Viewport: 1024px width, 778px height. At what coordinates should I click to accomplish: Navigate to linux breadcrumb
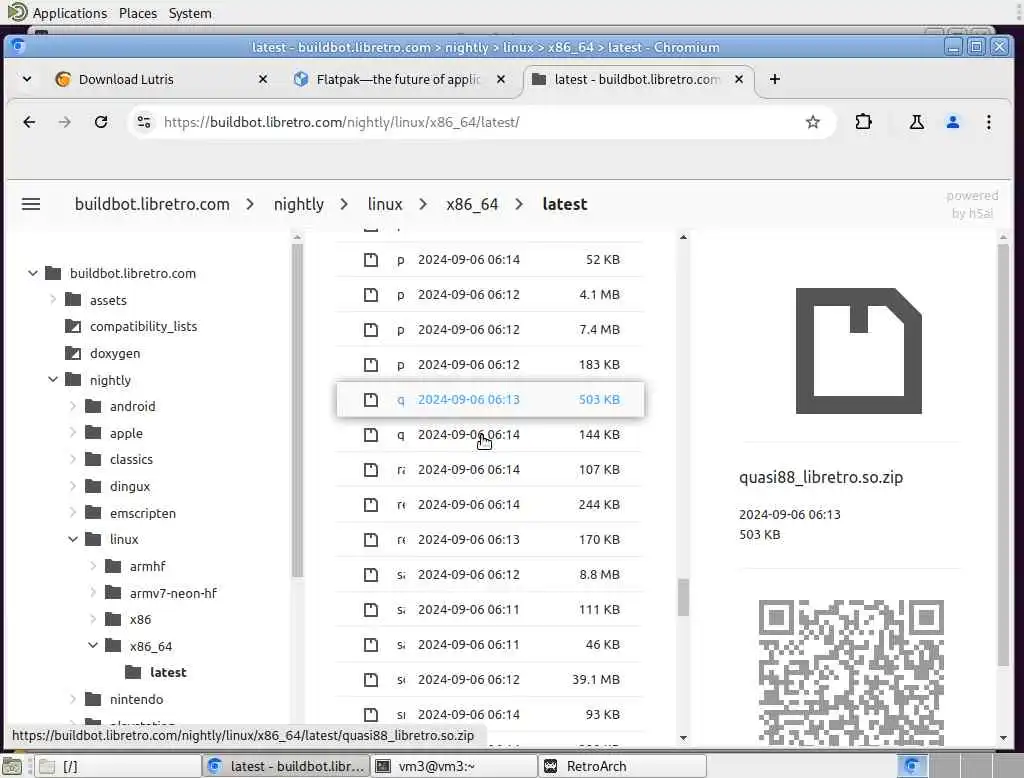385,204
